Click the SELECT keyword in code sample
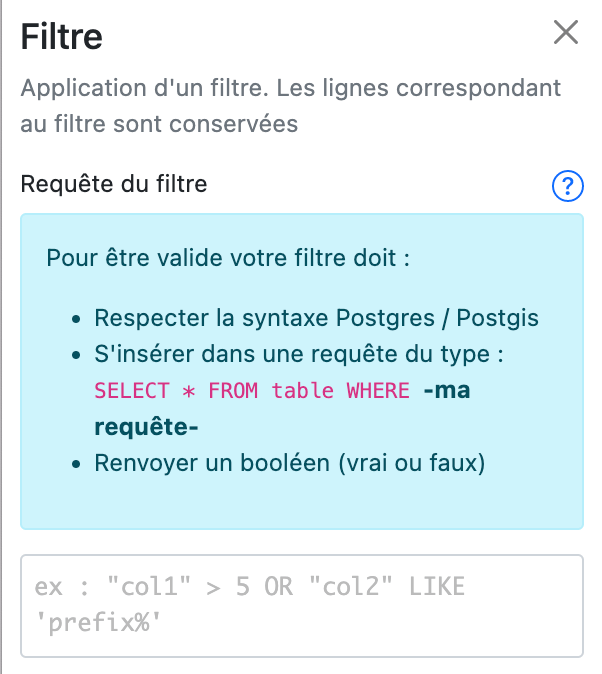The image size is (602, 674). click(x=127, y=390)
